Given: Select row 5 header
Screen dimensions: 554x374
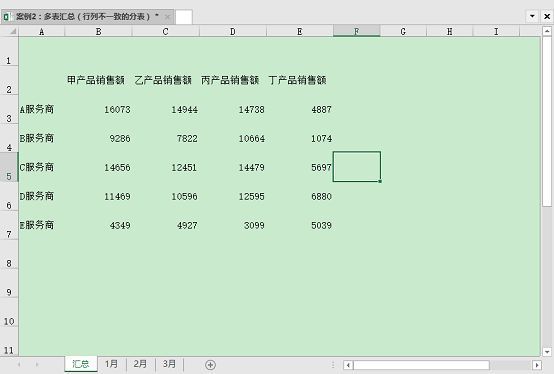Looking at the screenshot, I should point(9,167).
